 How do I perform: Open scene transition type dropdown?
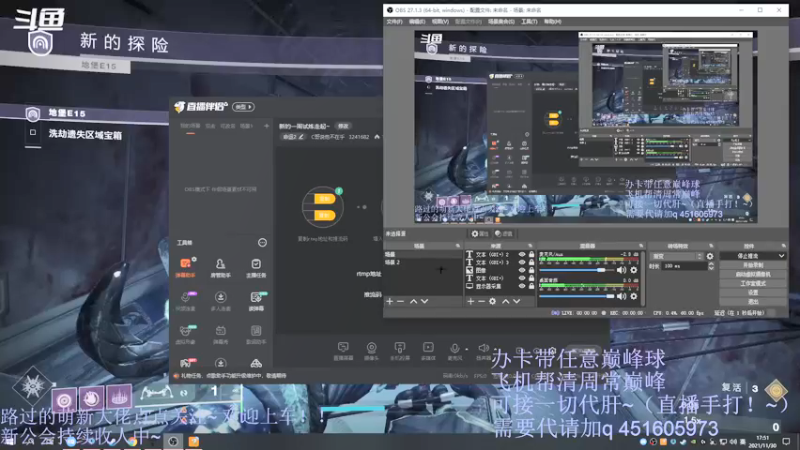click(x=677, y=256)
